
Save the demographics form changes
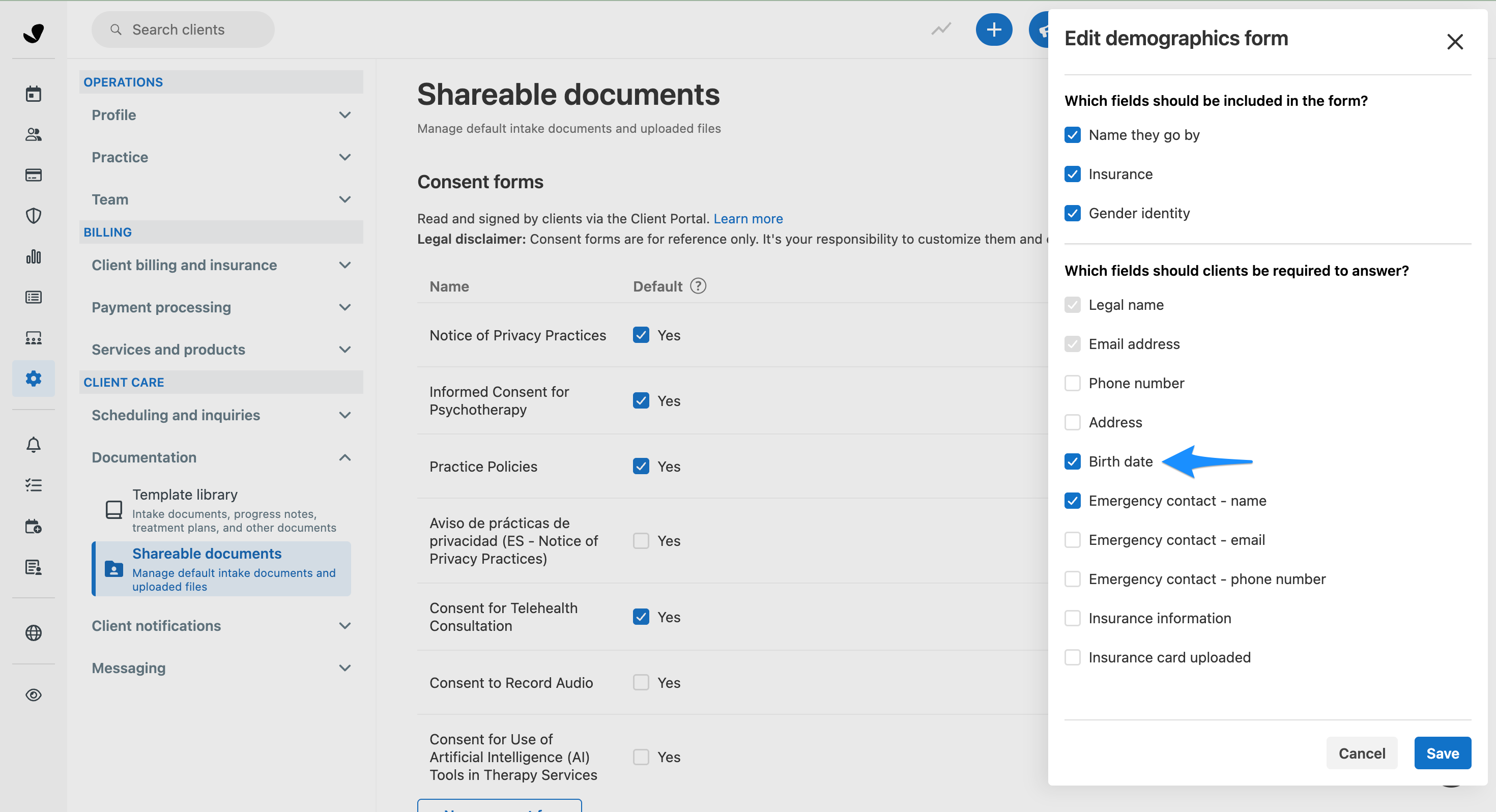(x=1442, y=753)
